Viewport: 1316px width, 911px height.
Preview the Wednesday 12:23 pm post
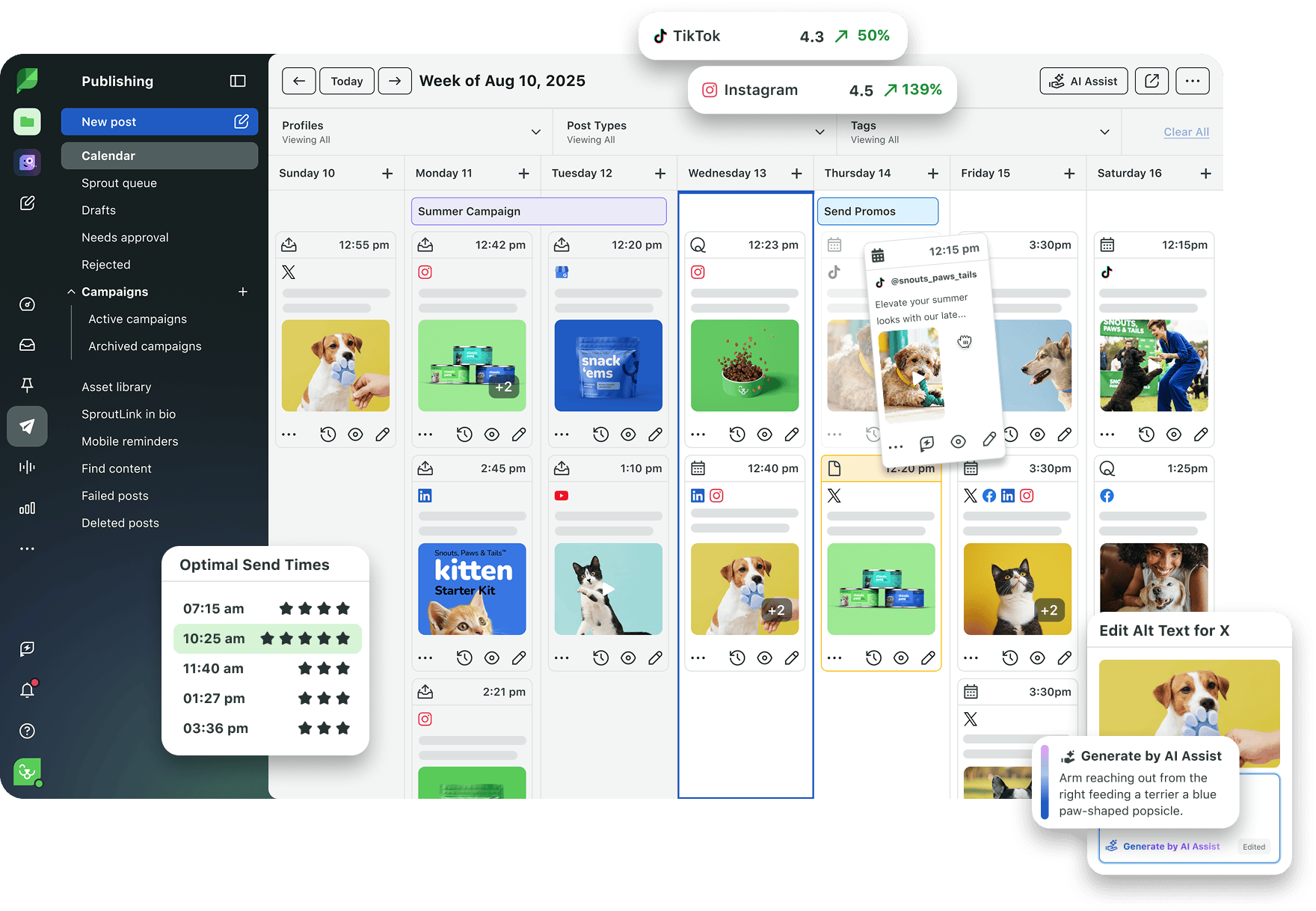[764, 435]
